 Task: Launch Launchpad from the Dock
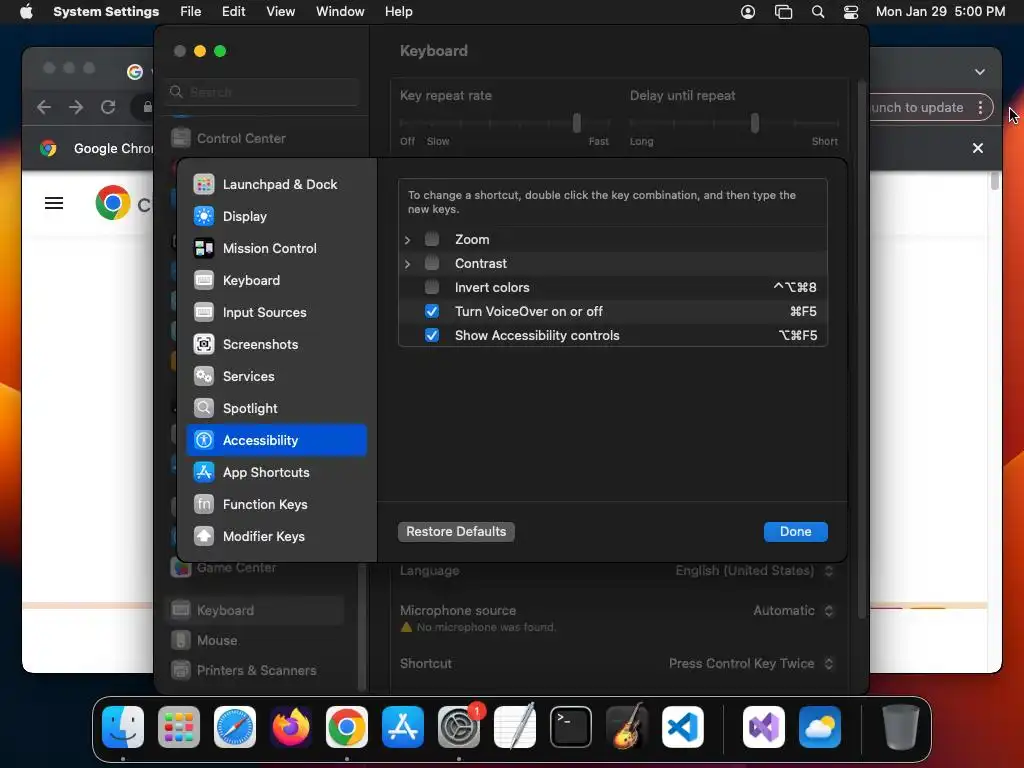pyautogui.click(x=179, y=727)
